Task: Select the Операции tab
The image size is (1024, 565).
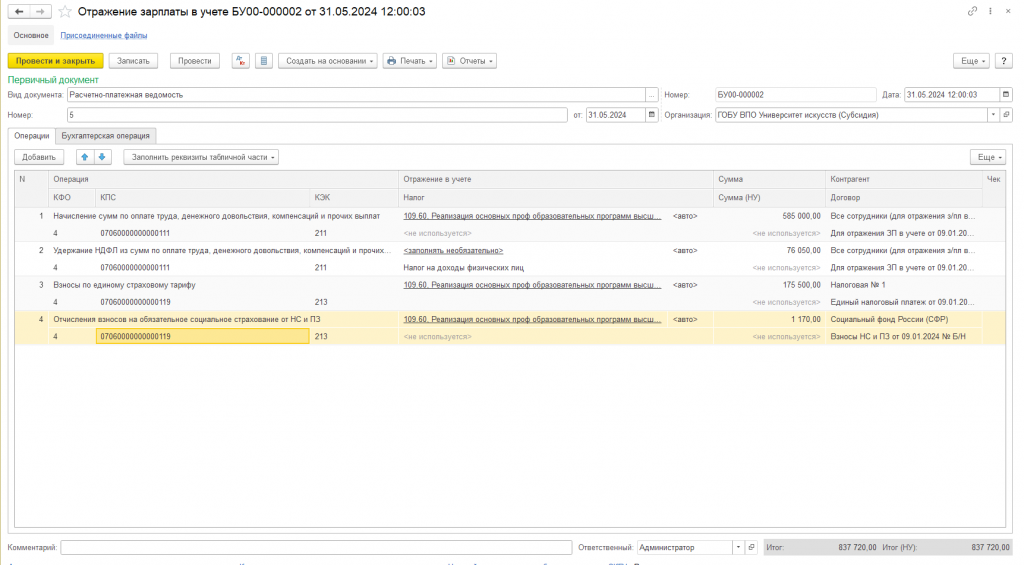Action: point(31,136)
